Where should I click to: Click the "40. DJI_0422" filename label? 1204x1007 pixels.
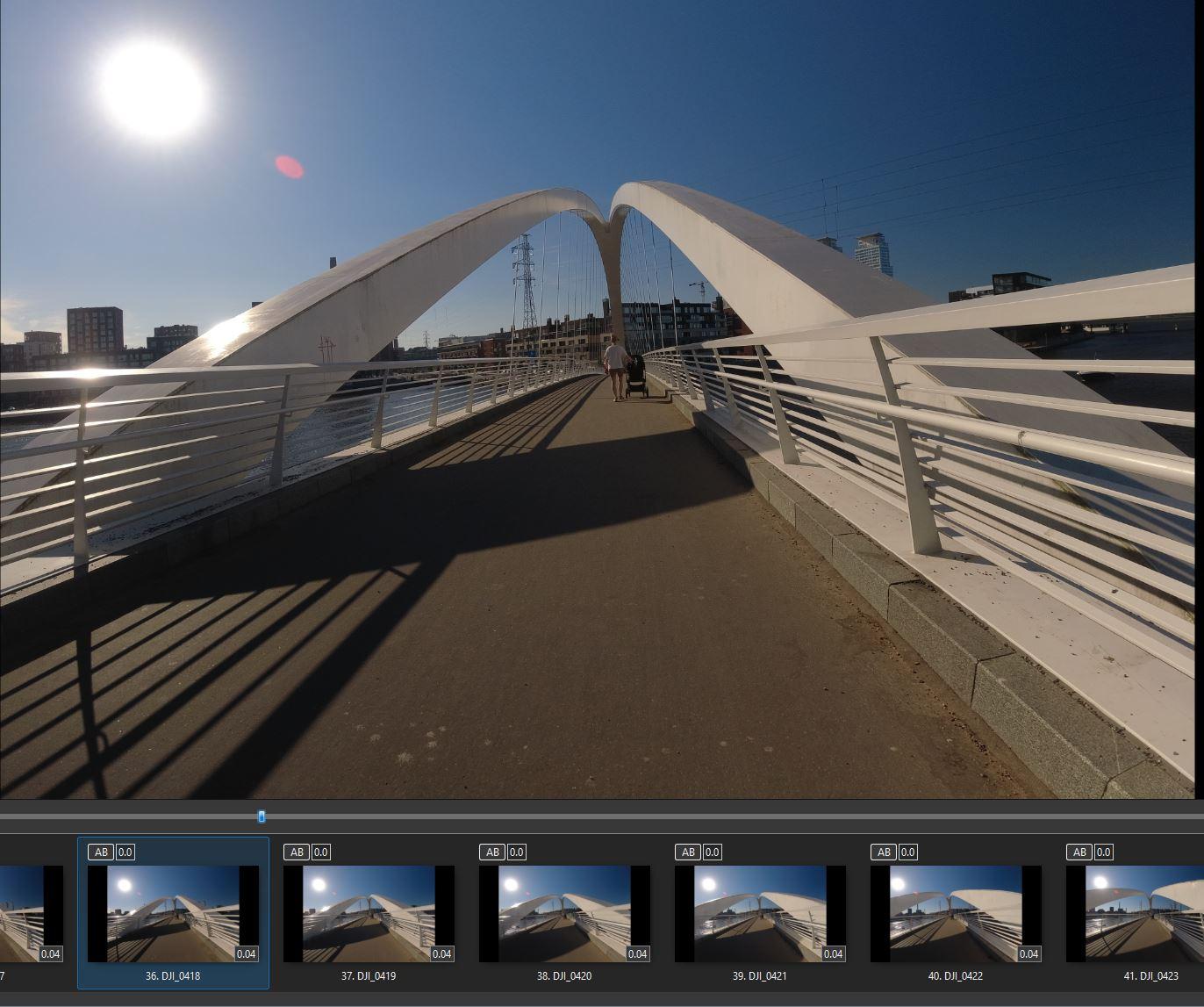pyautogui.click(x=956, y=975)
